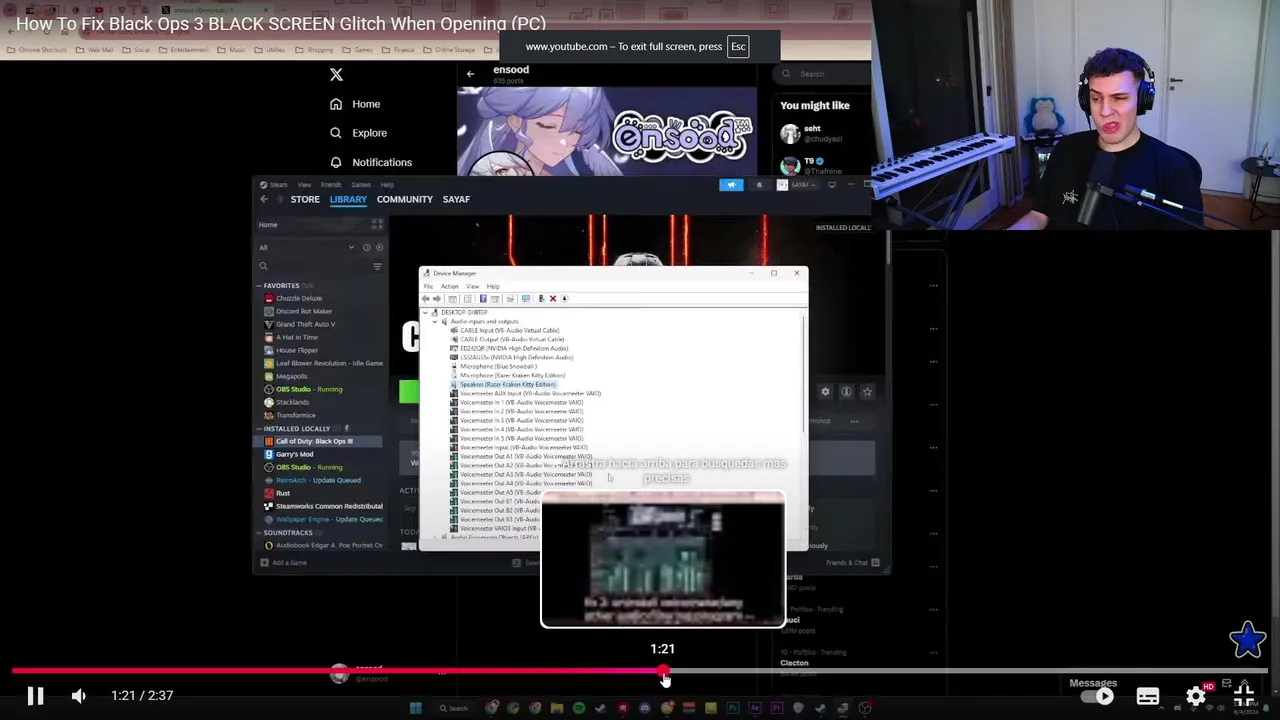Click Device Manager help toolbar icon

pyautogui.click(x=483, y=299)
